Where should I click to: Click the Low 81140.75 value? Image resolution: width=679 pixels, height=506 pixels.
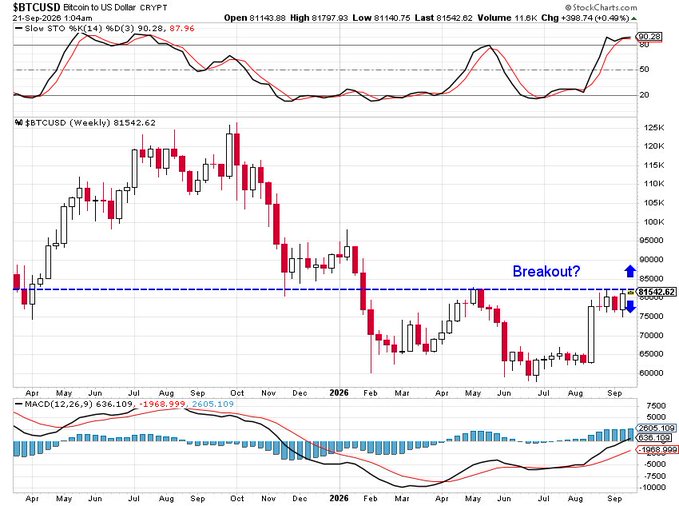[x=381, y=18]
